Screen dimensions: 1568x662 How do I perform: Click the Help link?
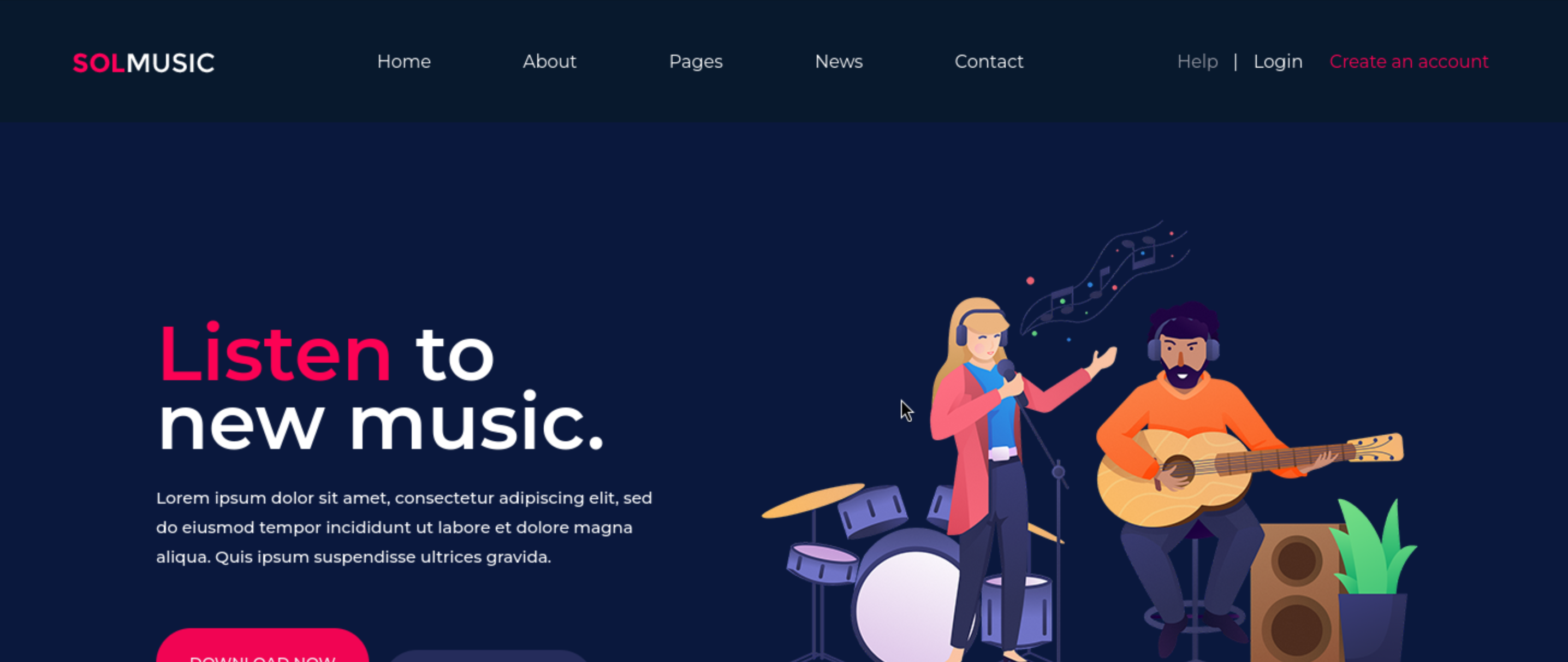pos(1197,62)
